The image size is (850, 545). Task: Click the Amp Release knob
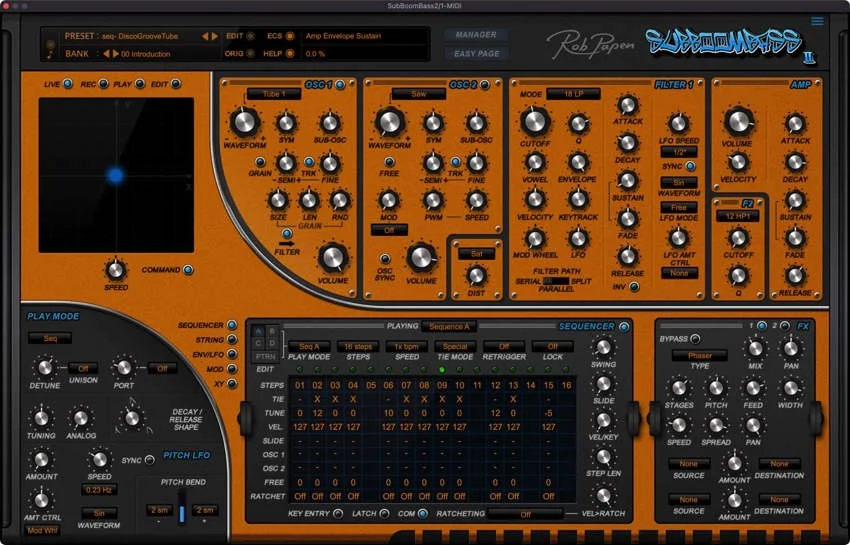pos(795,275)
